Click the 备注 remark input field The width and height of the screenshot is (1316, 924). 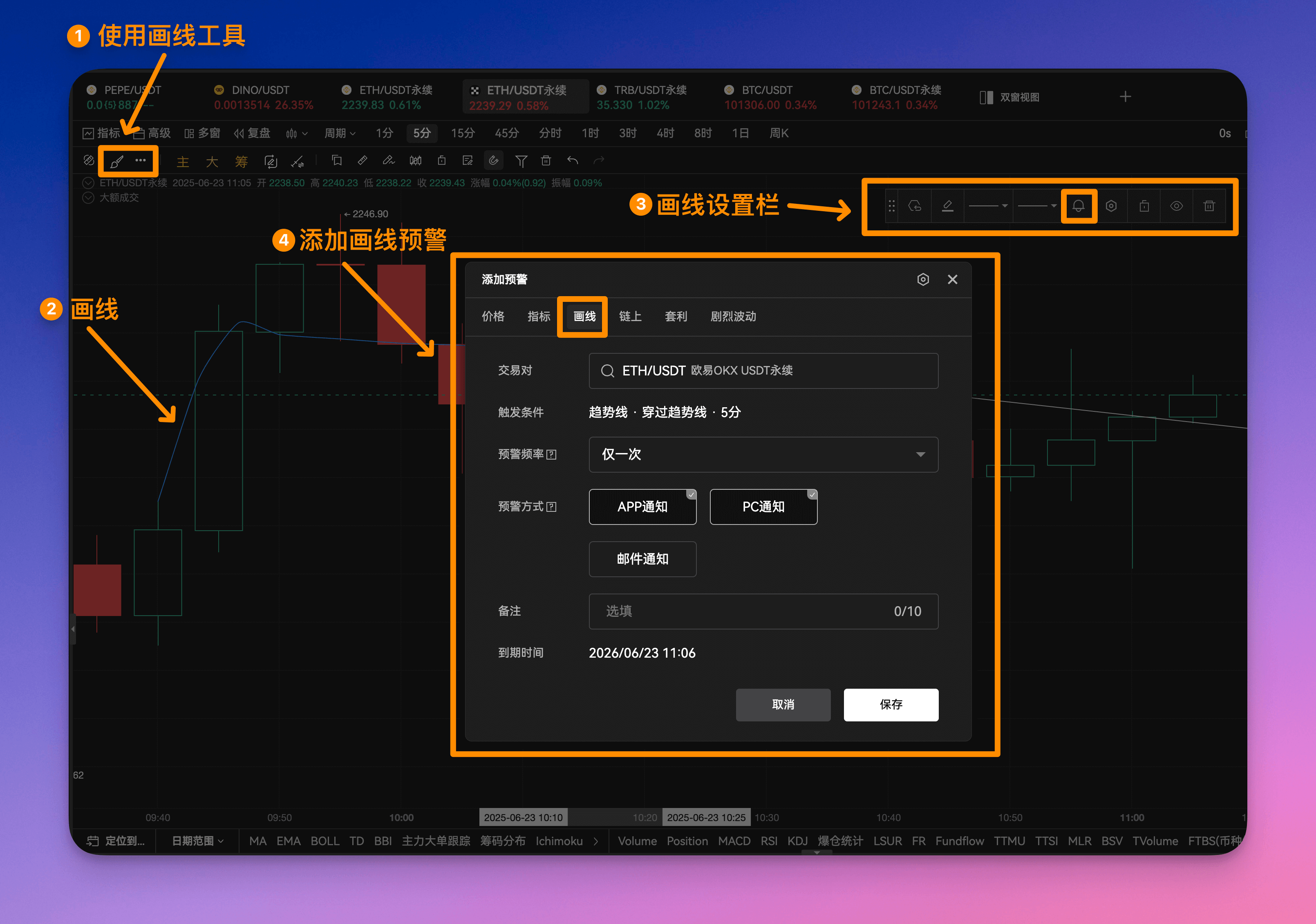click(763, 612)
